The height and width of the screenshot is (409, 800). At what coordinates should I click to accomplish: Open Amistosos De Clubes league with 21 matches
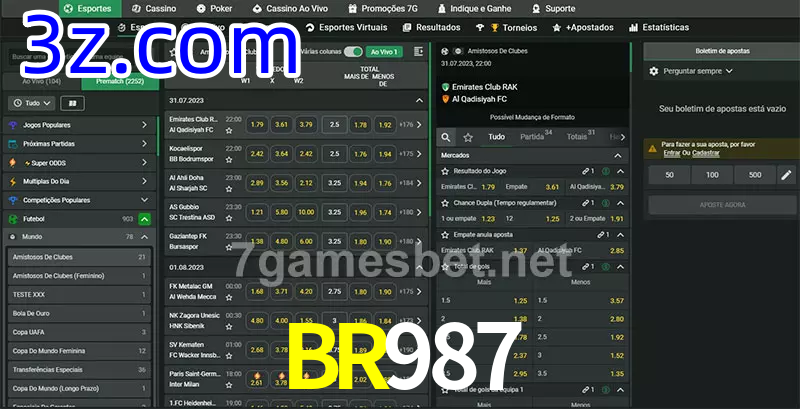point(79,257)
